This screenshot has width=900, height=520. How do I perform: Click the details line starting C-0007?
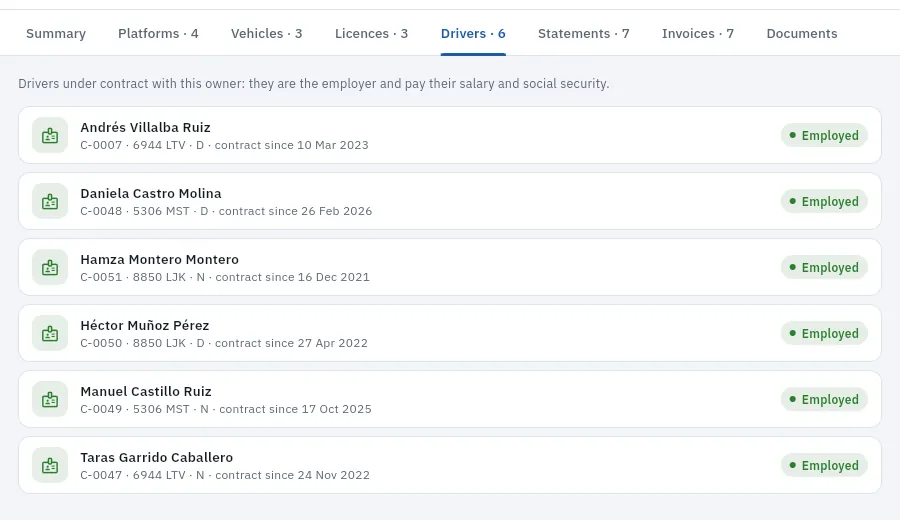tap(224, 145)
